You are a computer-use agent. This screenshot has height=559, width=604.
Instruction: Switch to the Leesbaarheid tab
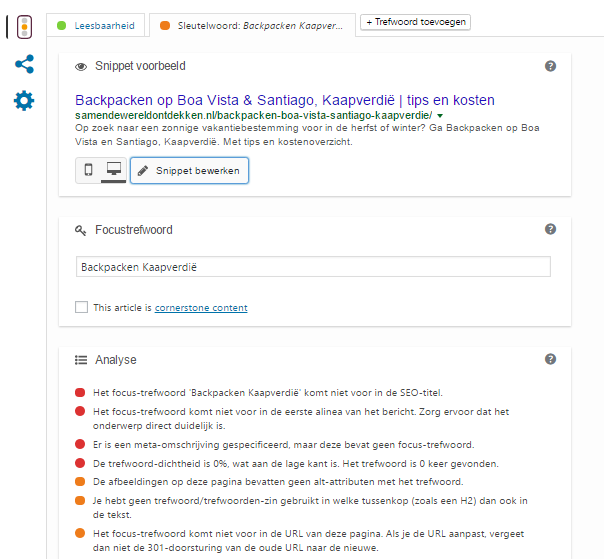(x=96, y=25)
